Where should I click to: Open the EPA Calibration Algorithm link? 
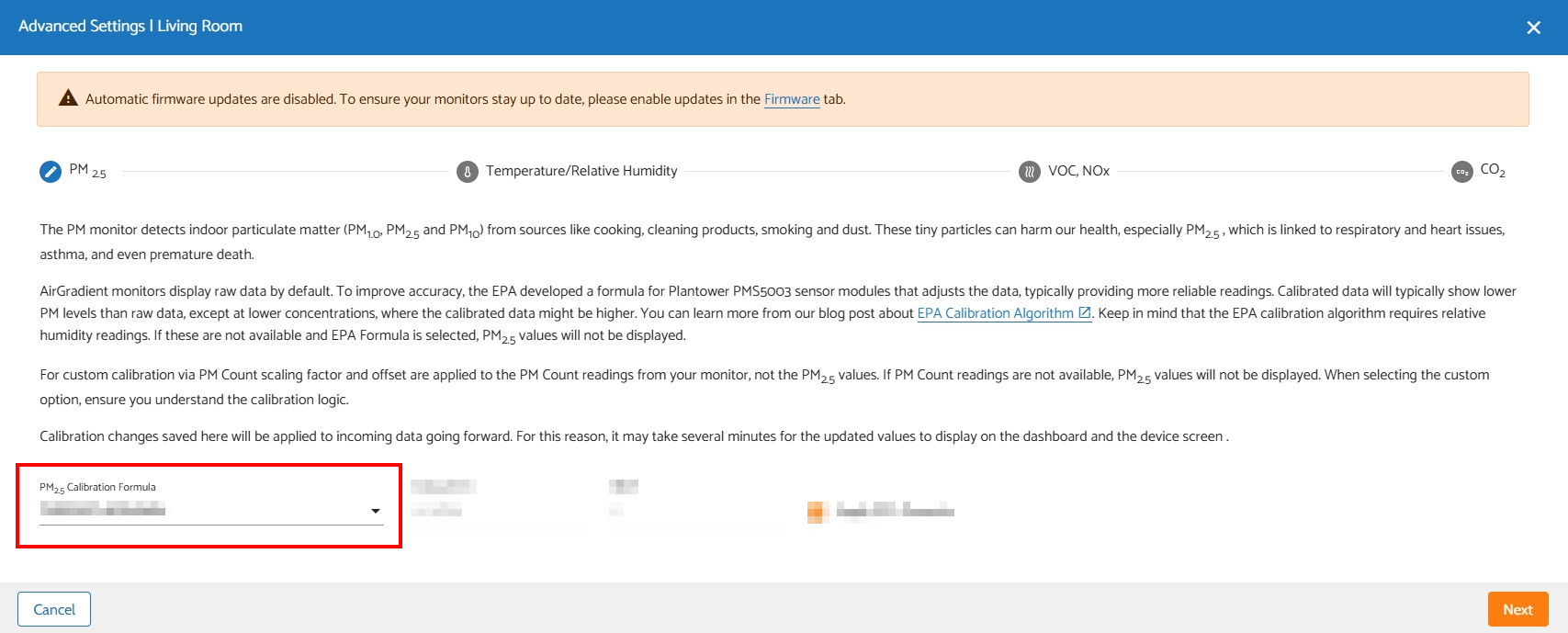(x=995, y=313)
